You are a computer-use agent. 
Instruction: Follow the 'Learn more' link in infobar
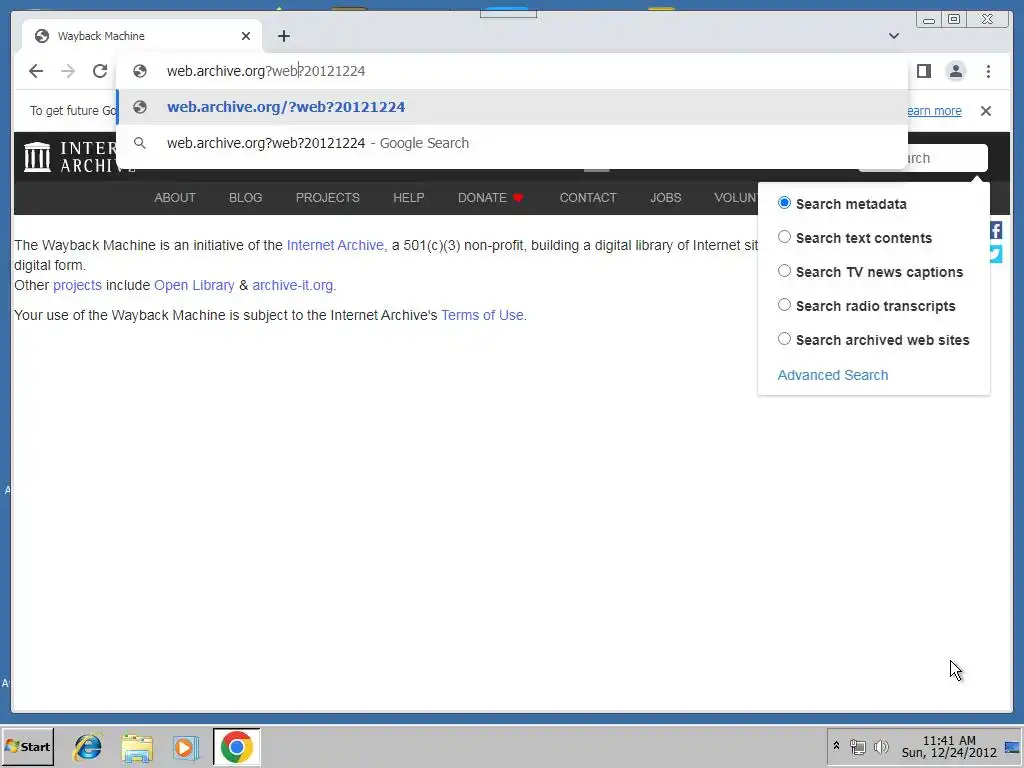[x=935, y=111]
